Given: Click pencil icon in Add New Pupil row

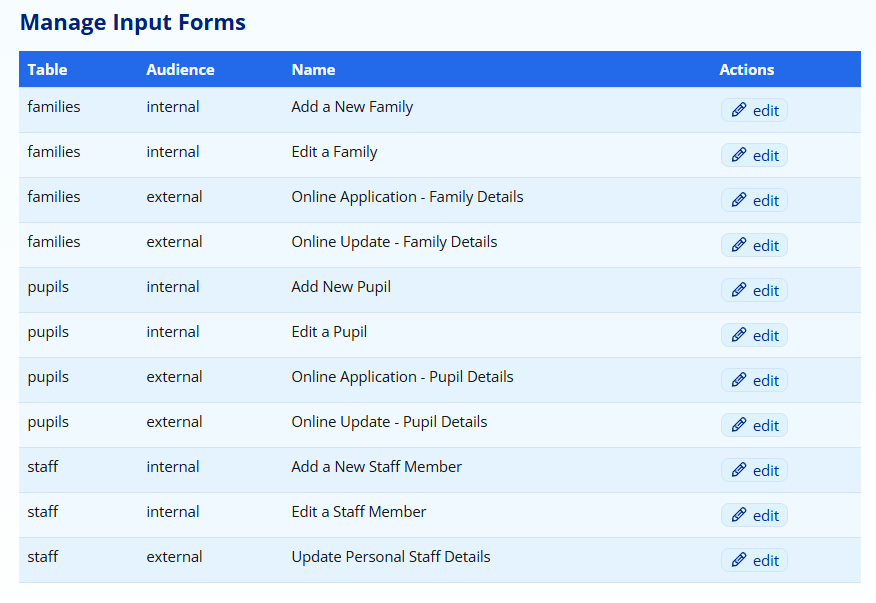Looking at the screenshot, I should 739,290.
